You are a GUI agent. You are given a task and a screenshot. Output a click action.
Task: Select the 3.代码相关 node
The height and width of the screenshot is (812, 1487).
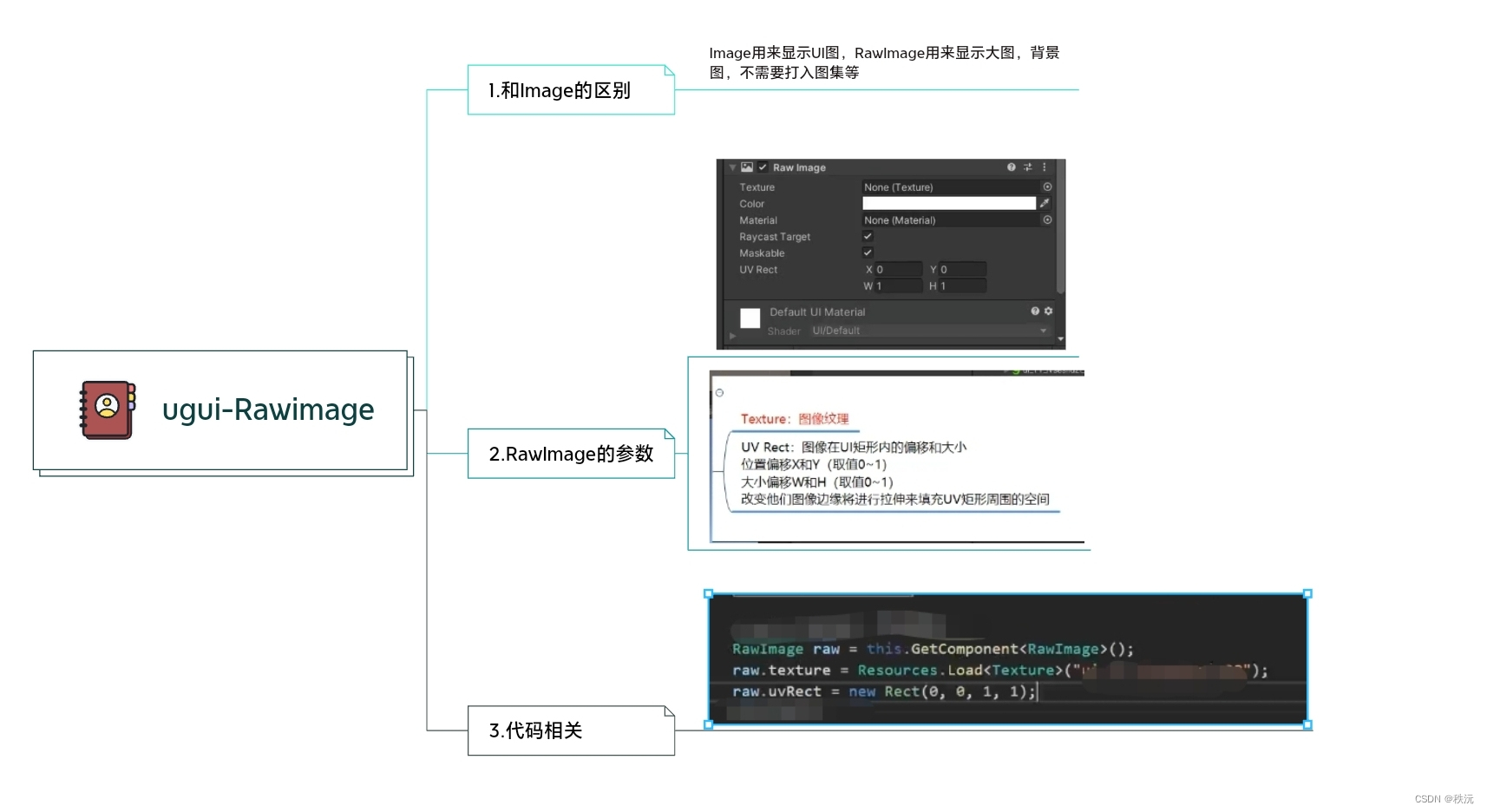pos(571,730)
